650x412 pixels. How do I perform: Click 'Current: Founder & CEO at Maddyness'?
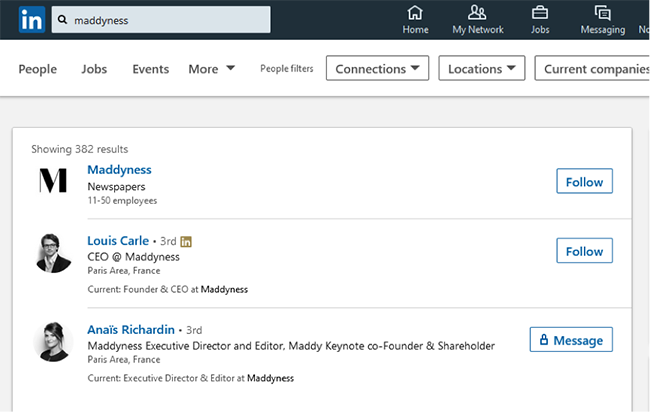[168, 289]
